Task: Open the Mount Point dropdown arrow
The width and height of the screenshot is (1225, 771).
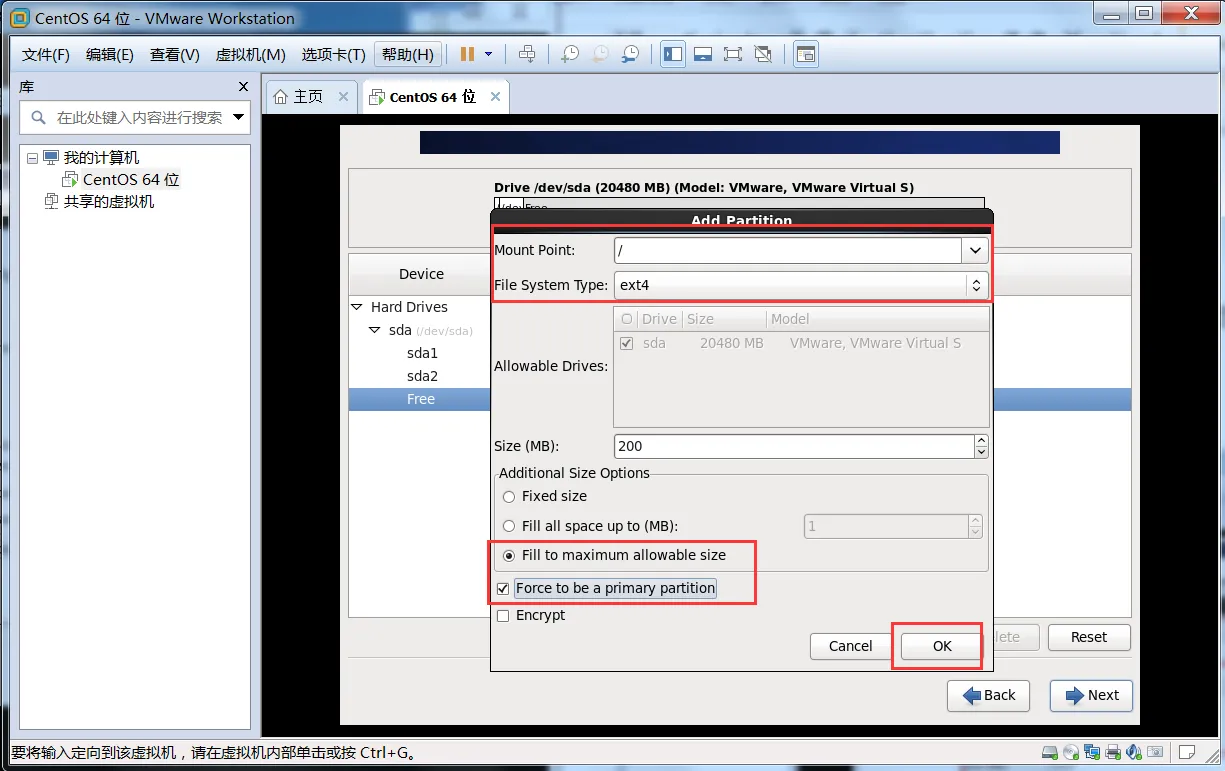Action: click(x=975, y=250)
